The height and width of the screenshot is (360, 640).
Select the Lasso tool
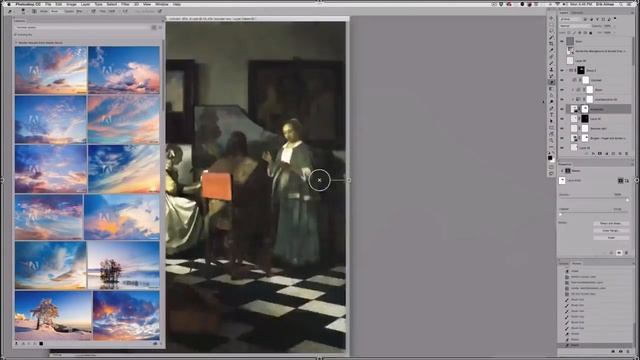551,31
